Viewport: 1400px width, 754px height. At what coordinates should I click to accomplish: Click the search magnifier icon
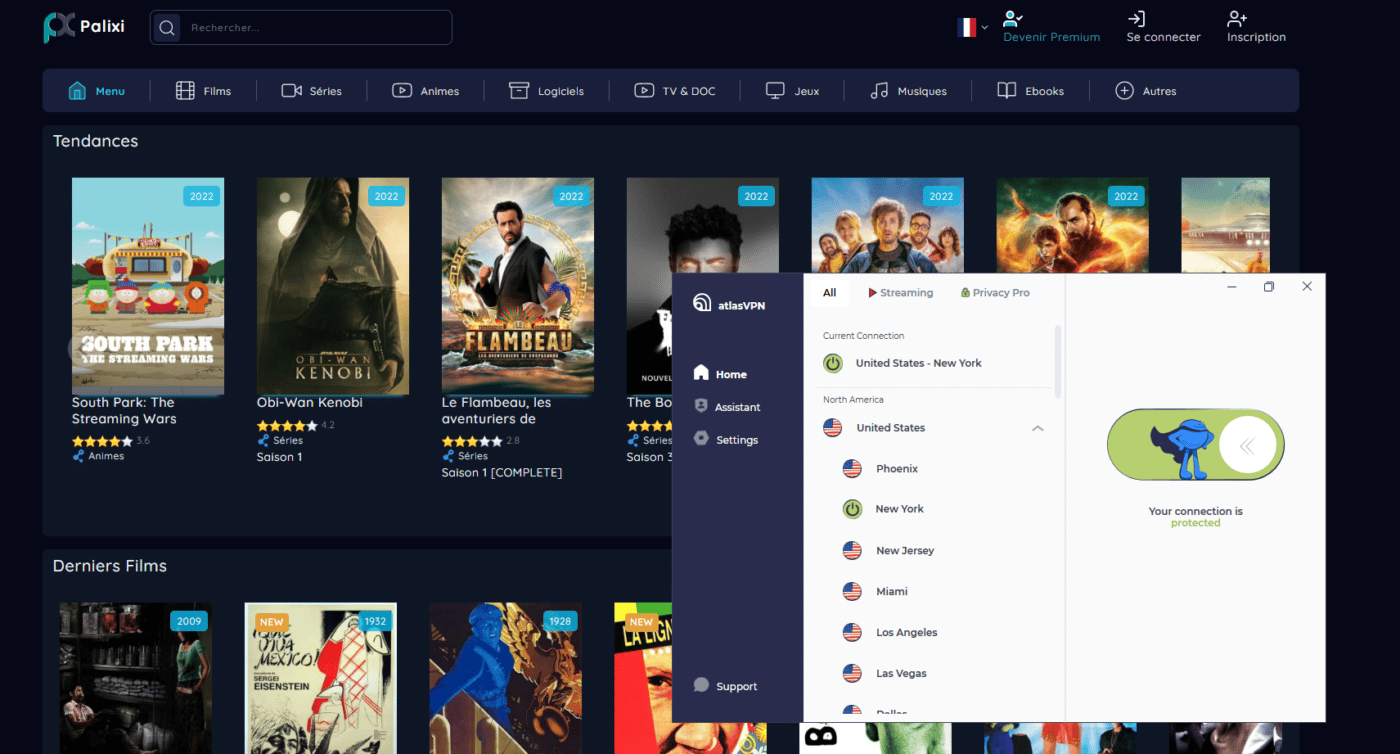pos(167,28)
